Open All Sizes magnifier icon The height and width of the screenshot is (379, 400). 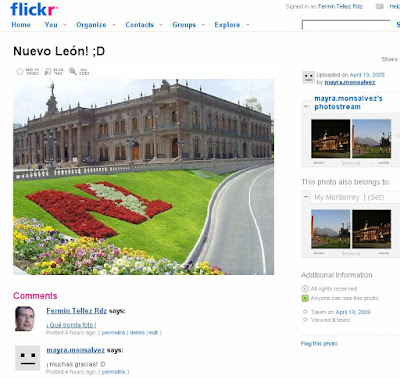pos(73,71)
